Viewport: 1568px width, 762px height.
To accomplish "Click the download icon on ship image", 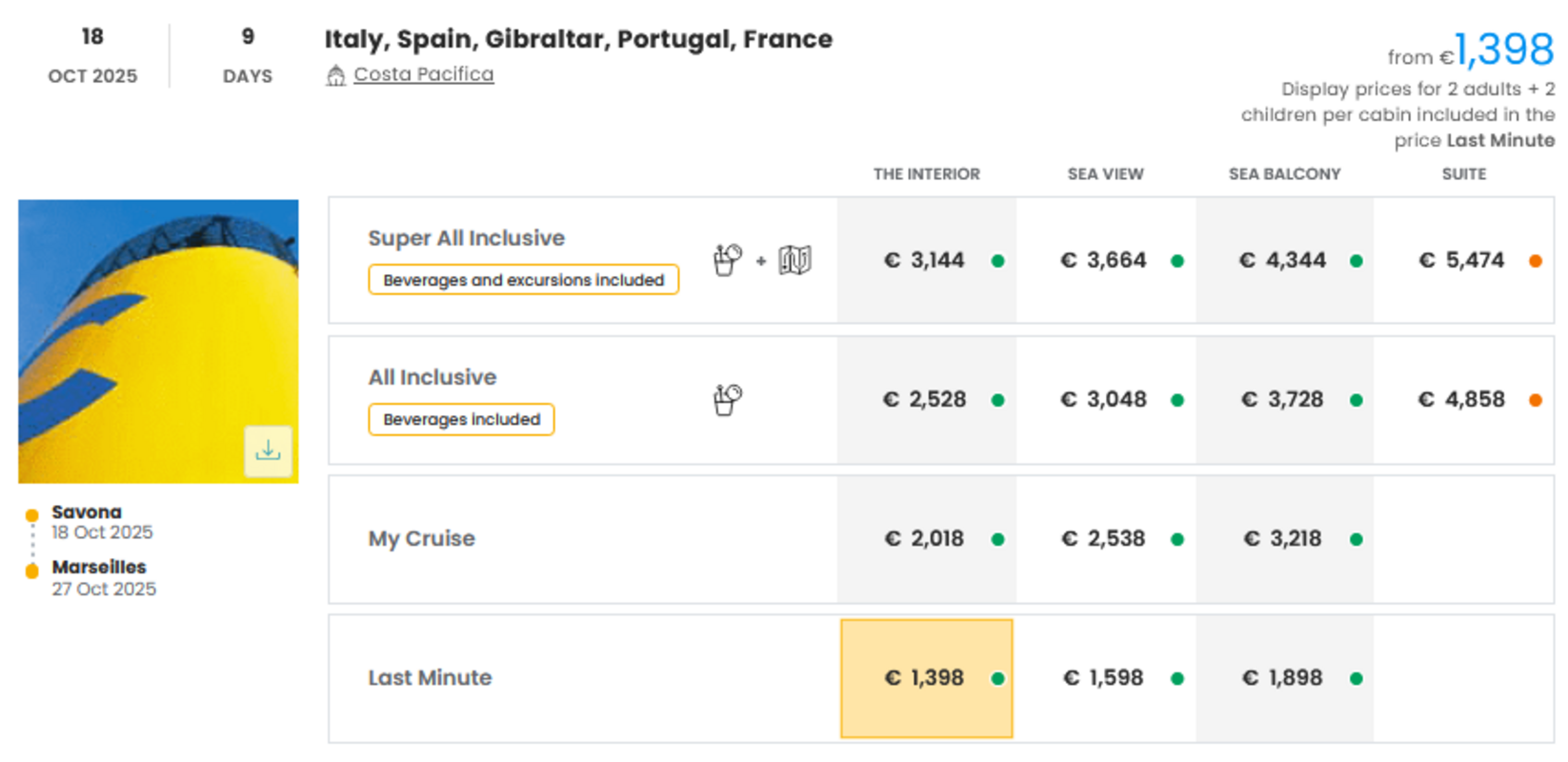I will (268, 451).
